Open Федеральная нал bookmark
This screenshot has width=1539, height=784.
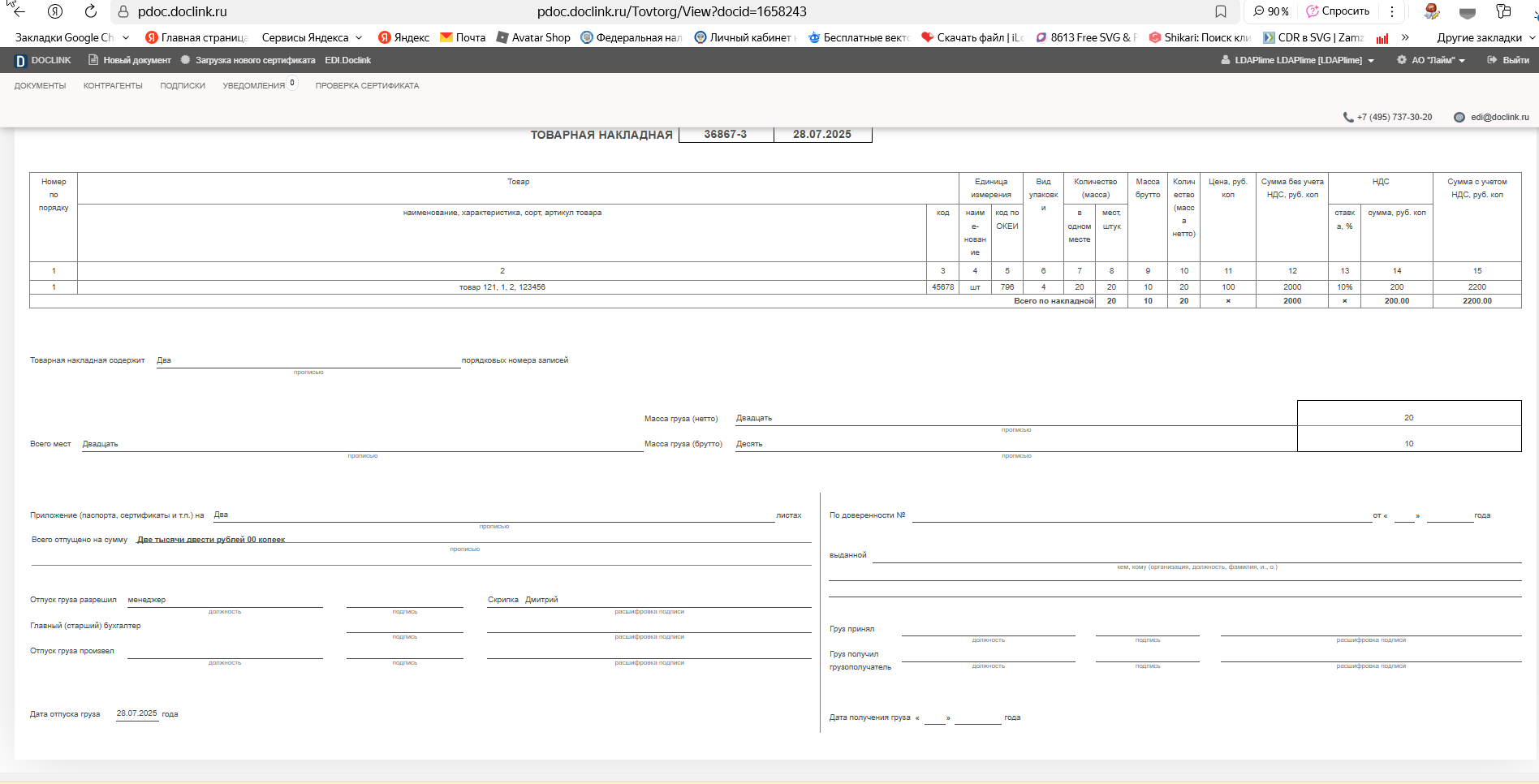632,37
